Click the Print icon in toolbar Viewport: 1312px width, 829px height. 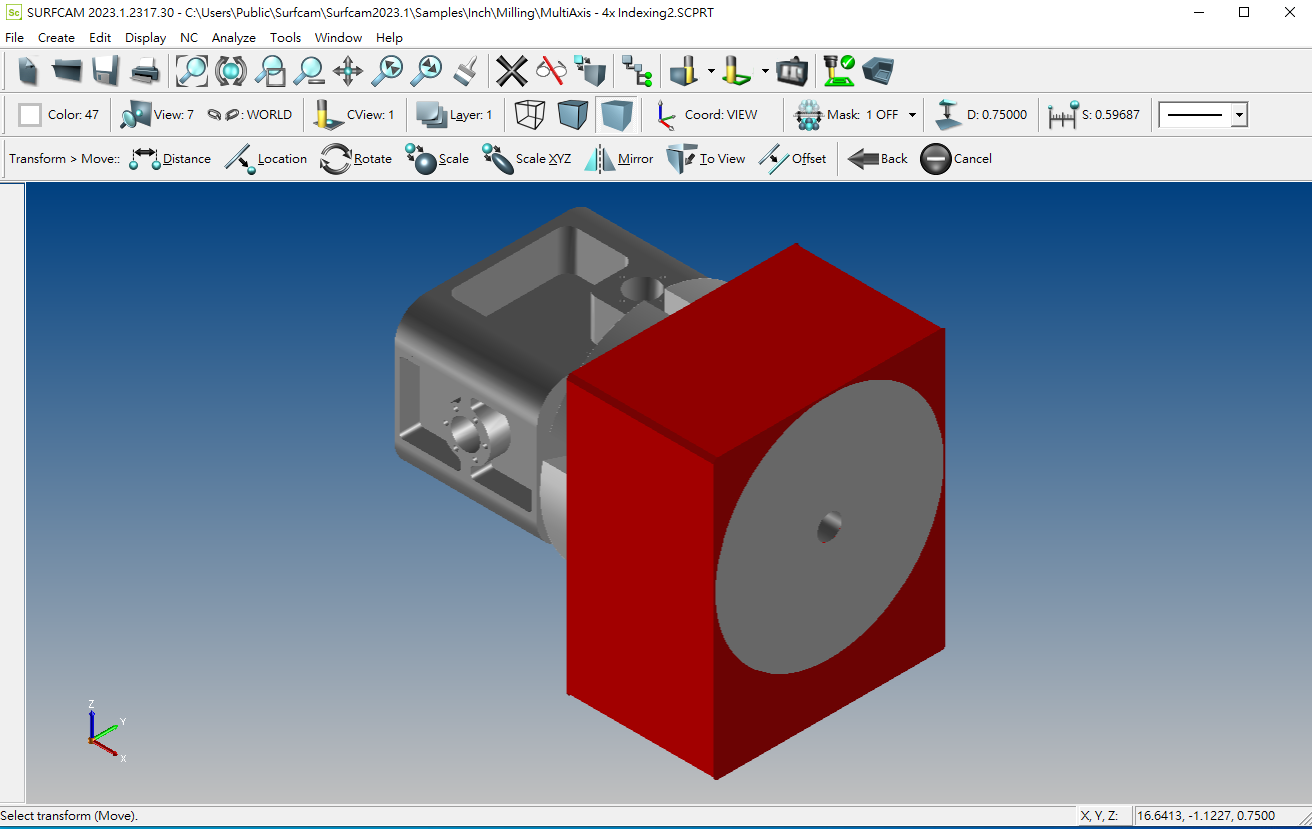[x=145, y=71]
